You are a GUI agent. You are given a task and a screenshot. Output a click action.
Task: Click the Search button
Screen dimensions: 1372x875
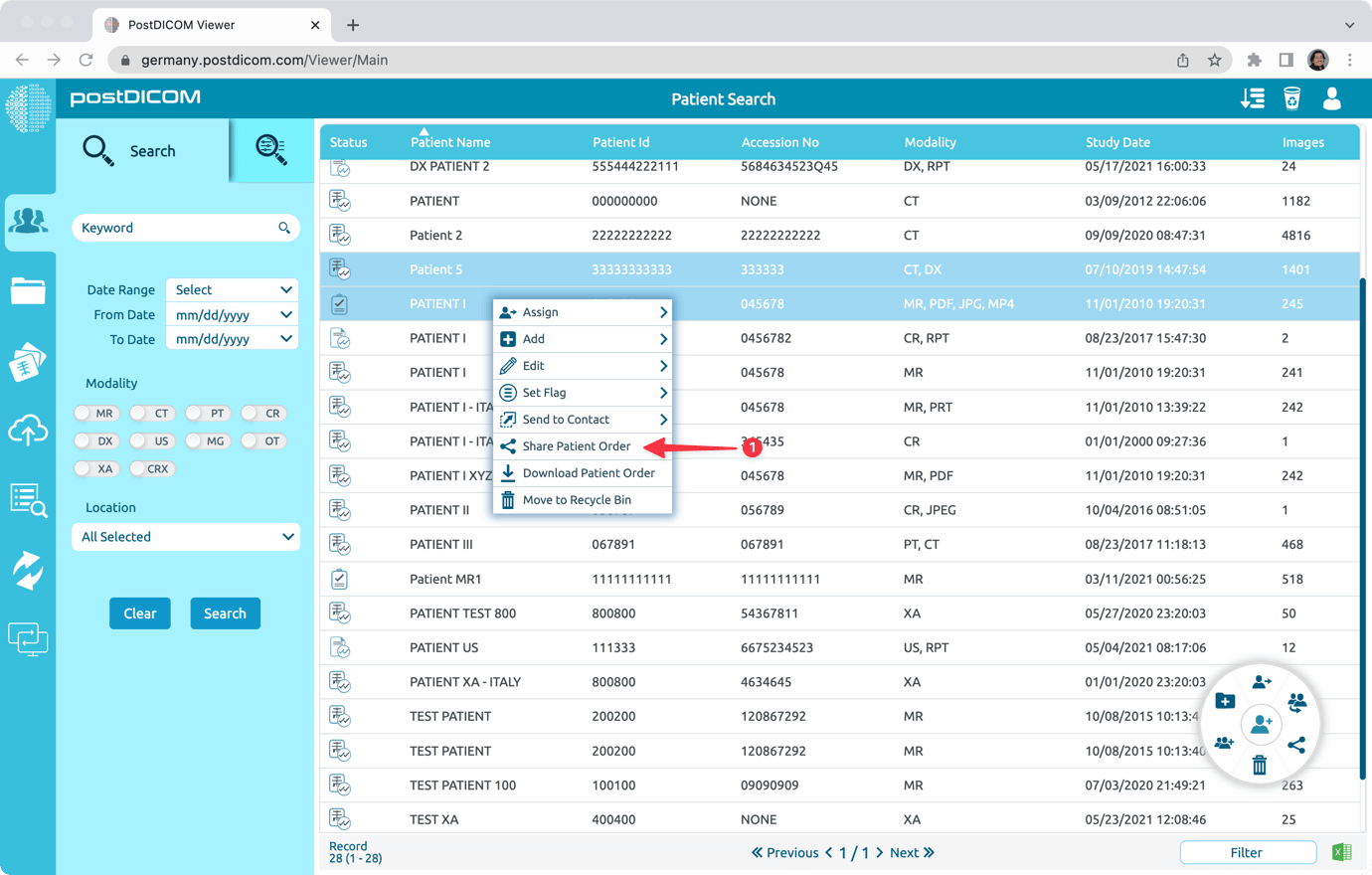[x=225, y=613]
